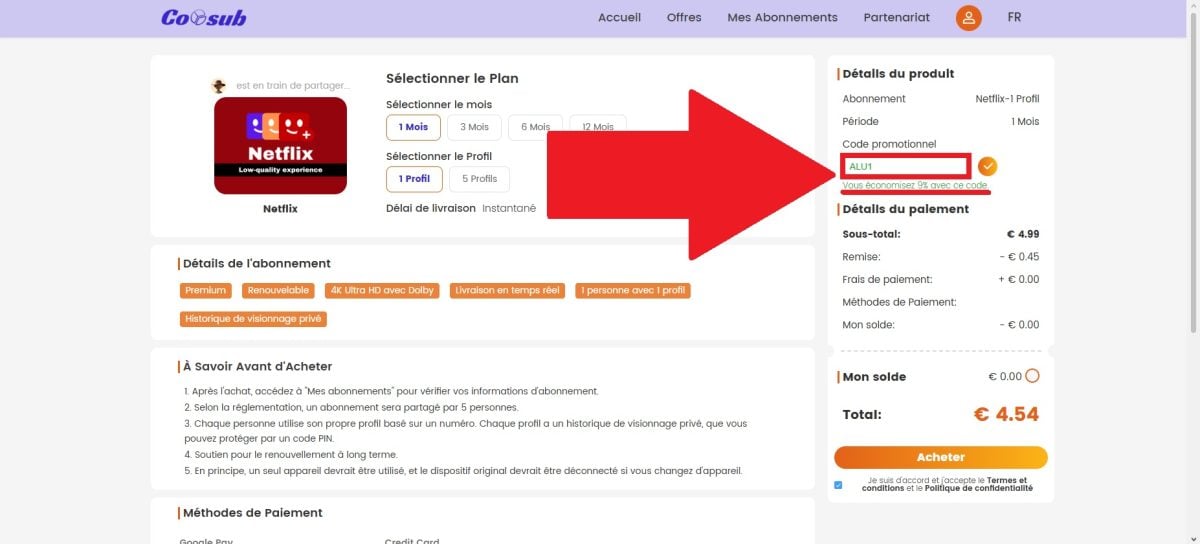Click the Premium tag
This screenshot has width=1200, height=544.
coord(206,290)
